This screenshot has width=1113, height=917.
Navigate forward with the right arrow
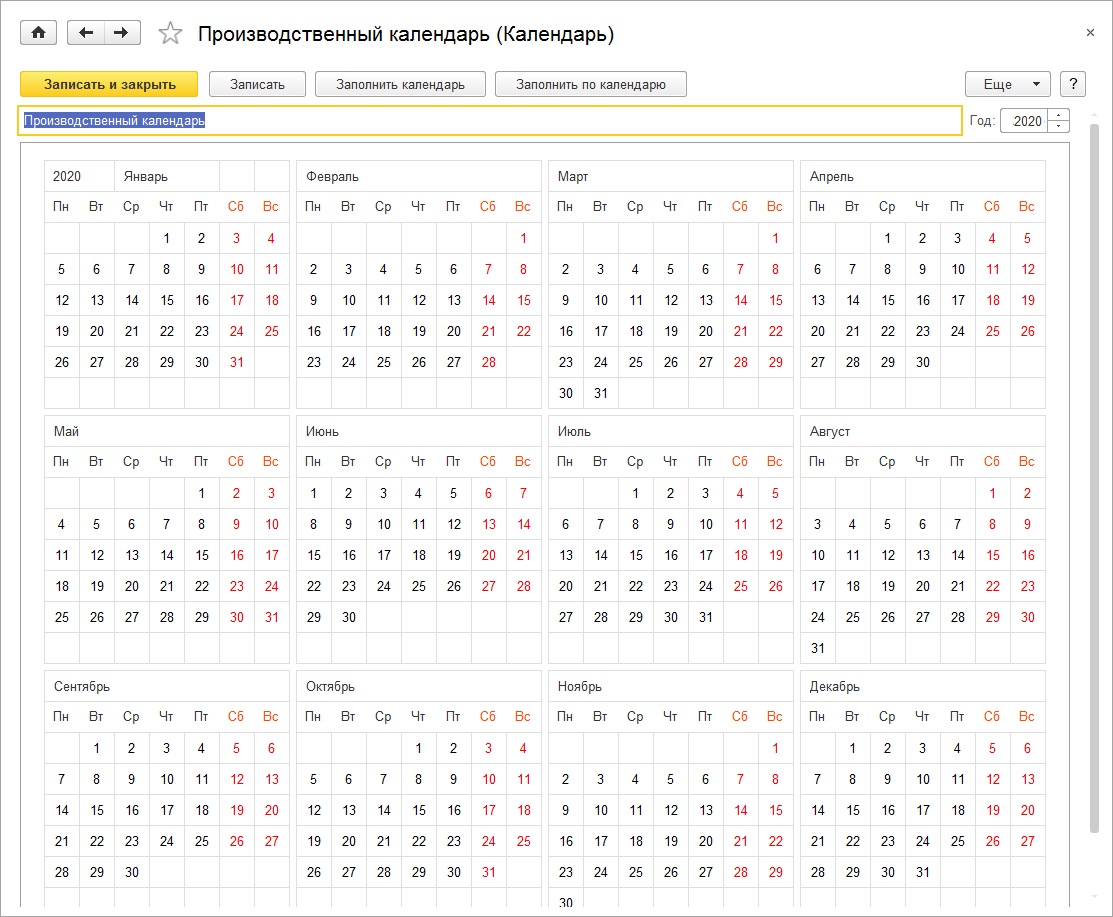coord(122,33)
